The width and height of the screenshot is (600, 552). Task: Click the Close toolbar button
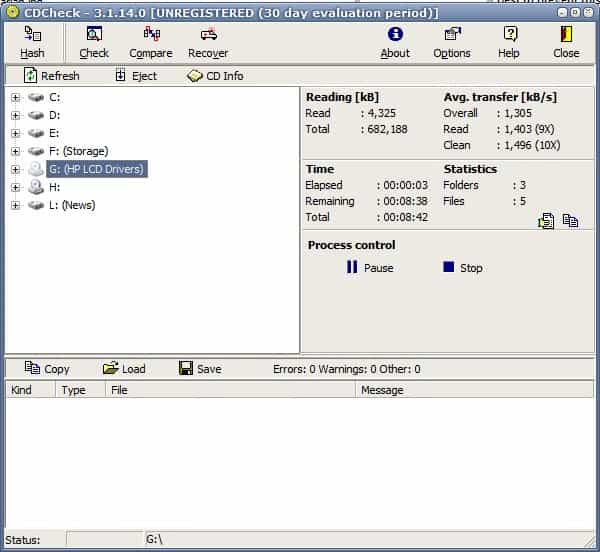[x=566, y=42]
